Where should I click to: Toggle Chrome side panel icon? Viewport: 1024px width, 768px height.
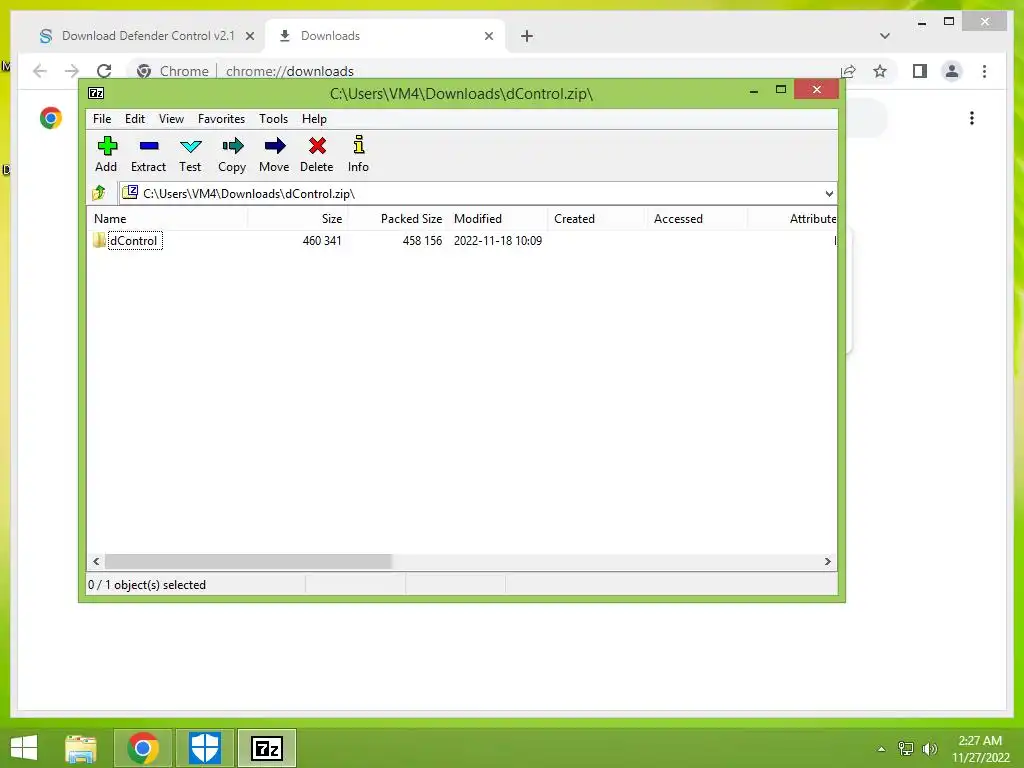920,71
